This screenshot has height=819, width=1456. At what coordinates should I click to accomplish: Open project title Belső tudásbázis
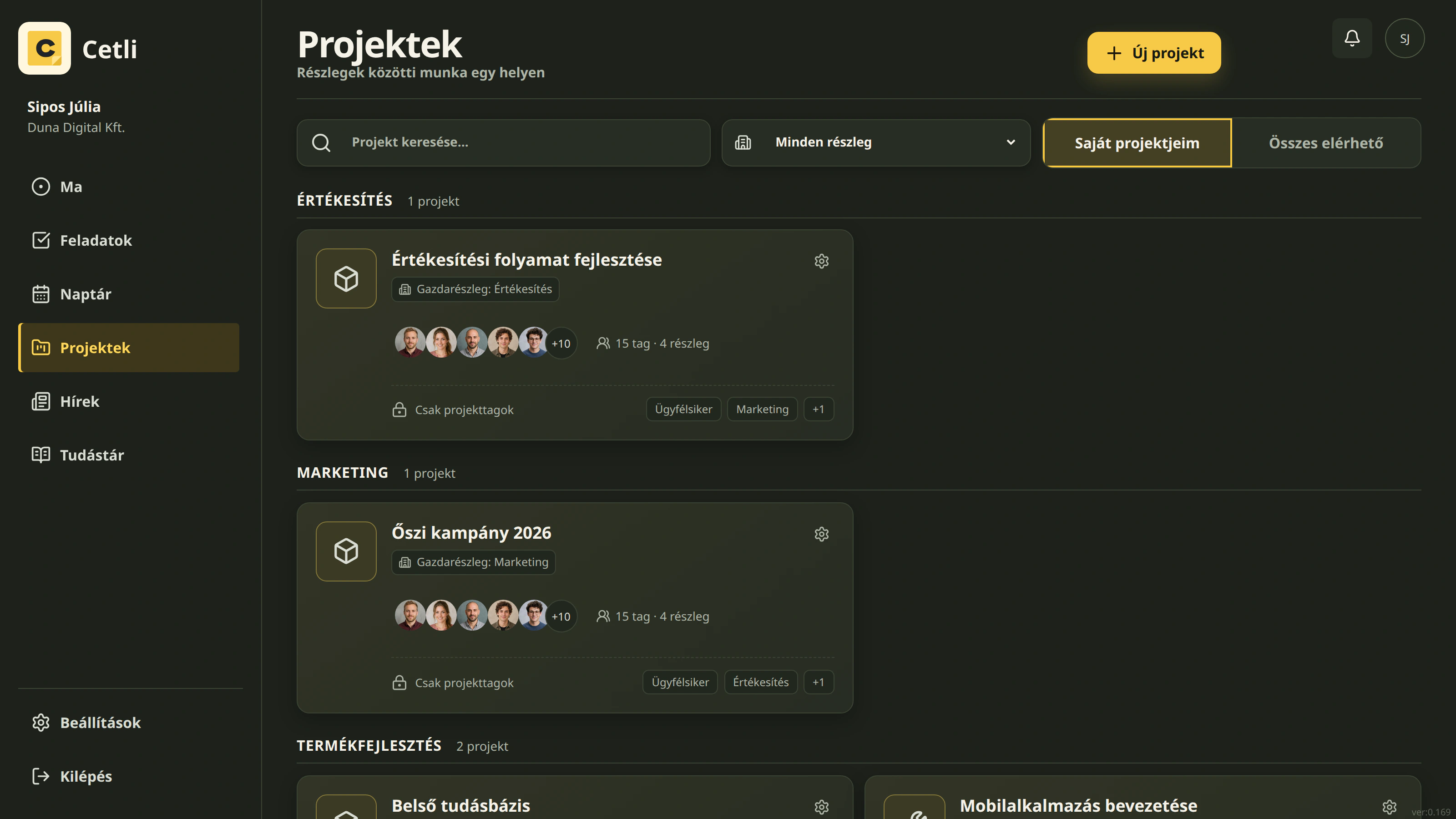point(460,805)
